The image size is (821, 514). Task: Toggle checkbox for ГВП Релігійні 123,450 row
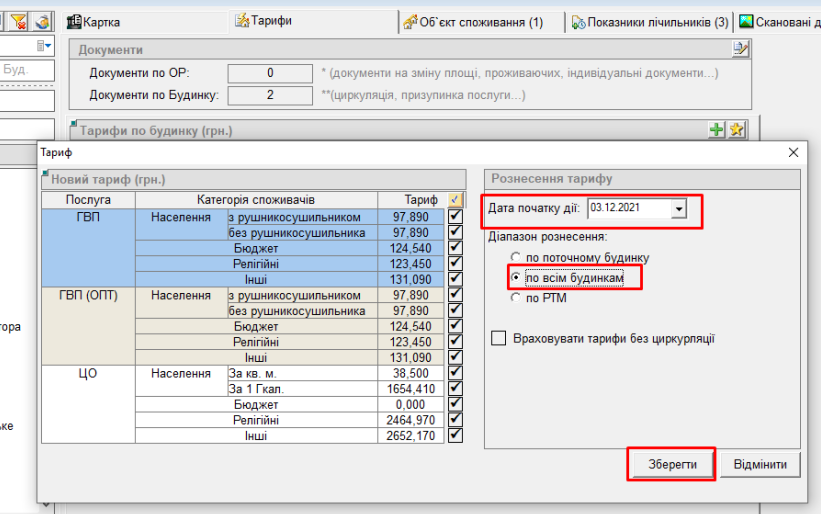(456, 264)
